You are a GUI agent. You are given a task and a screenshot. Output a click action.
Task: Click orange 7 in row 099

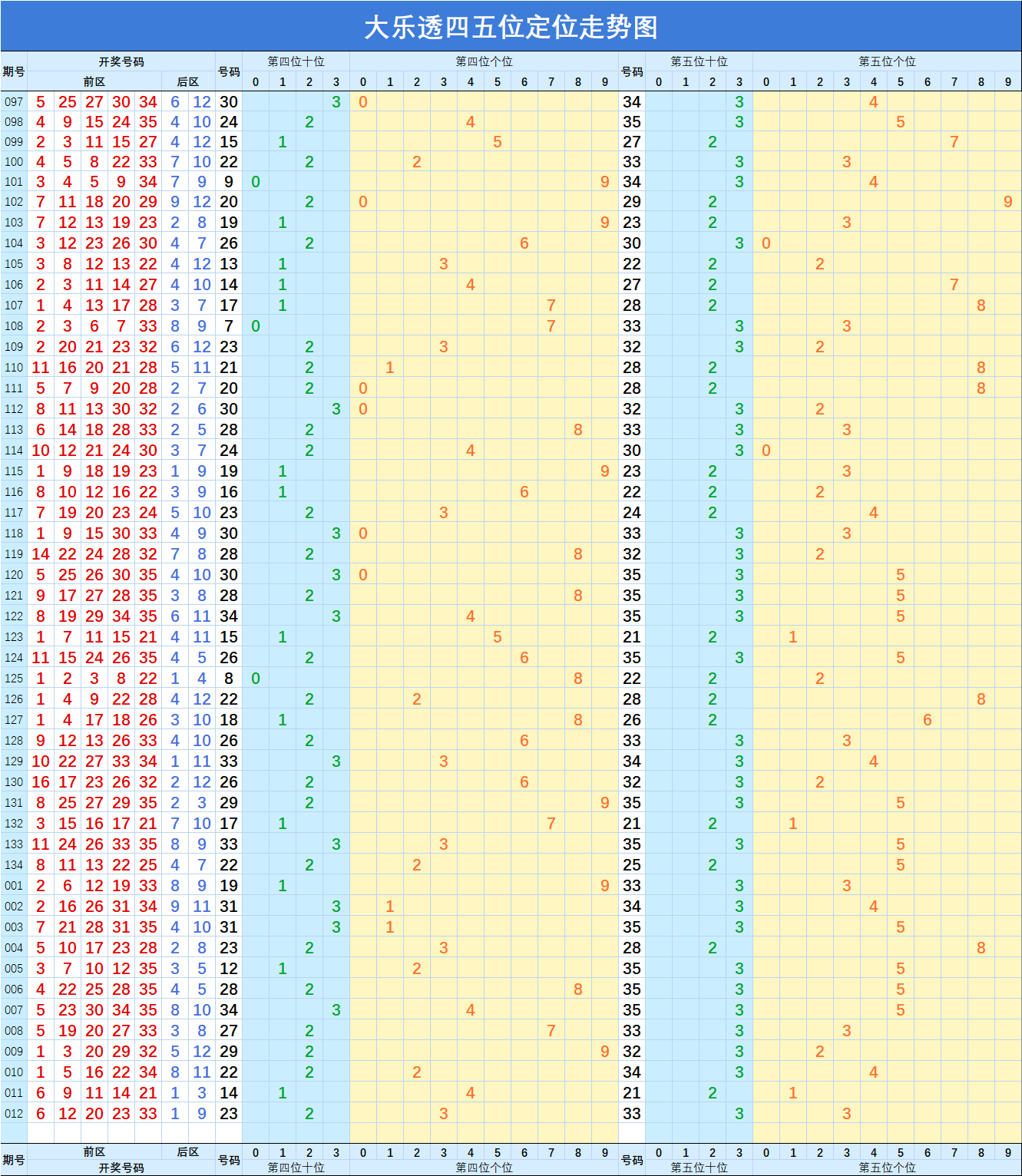click(954, 141)
